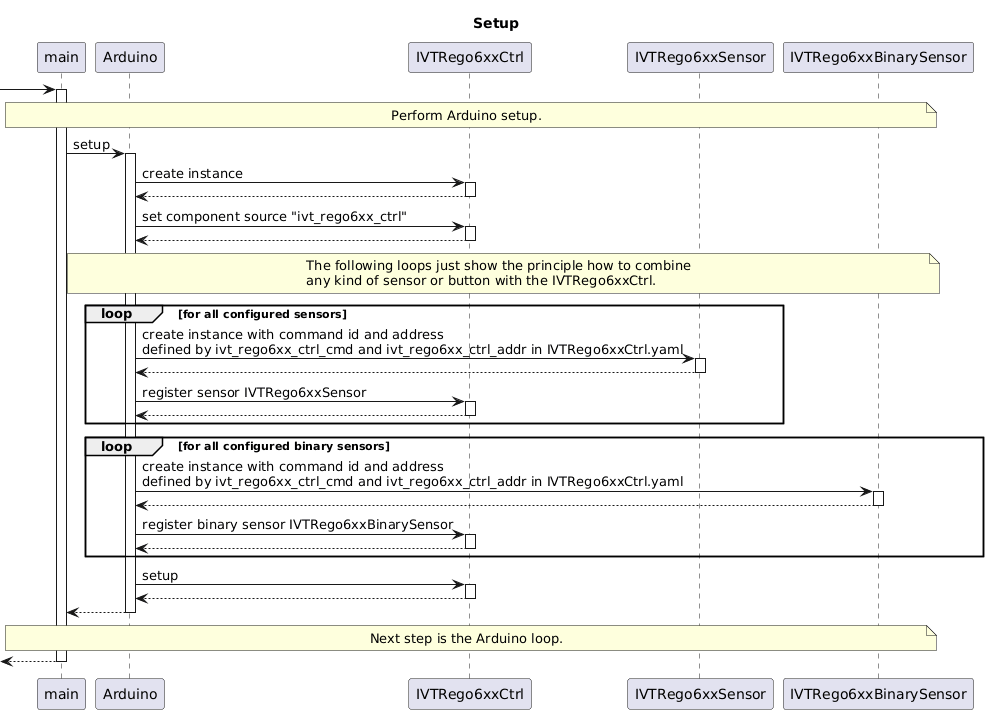Click loop label for configured sensors frame
The width and height of the screenshot is (998, 716).
[123, 314]
